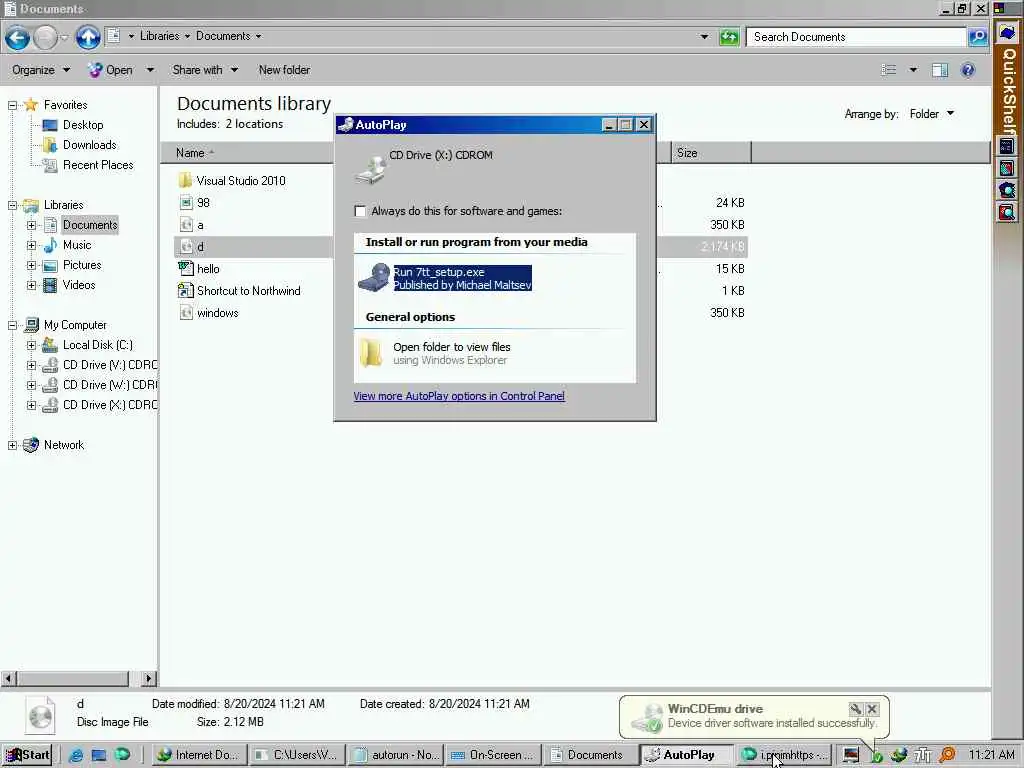Viewport: 1024px width, 768px height.
Task: Refresh the Documents address bar
Action: click(729, 37)
